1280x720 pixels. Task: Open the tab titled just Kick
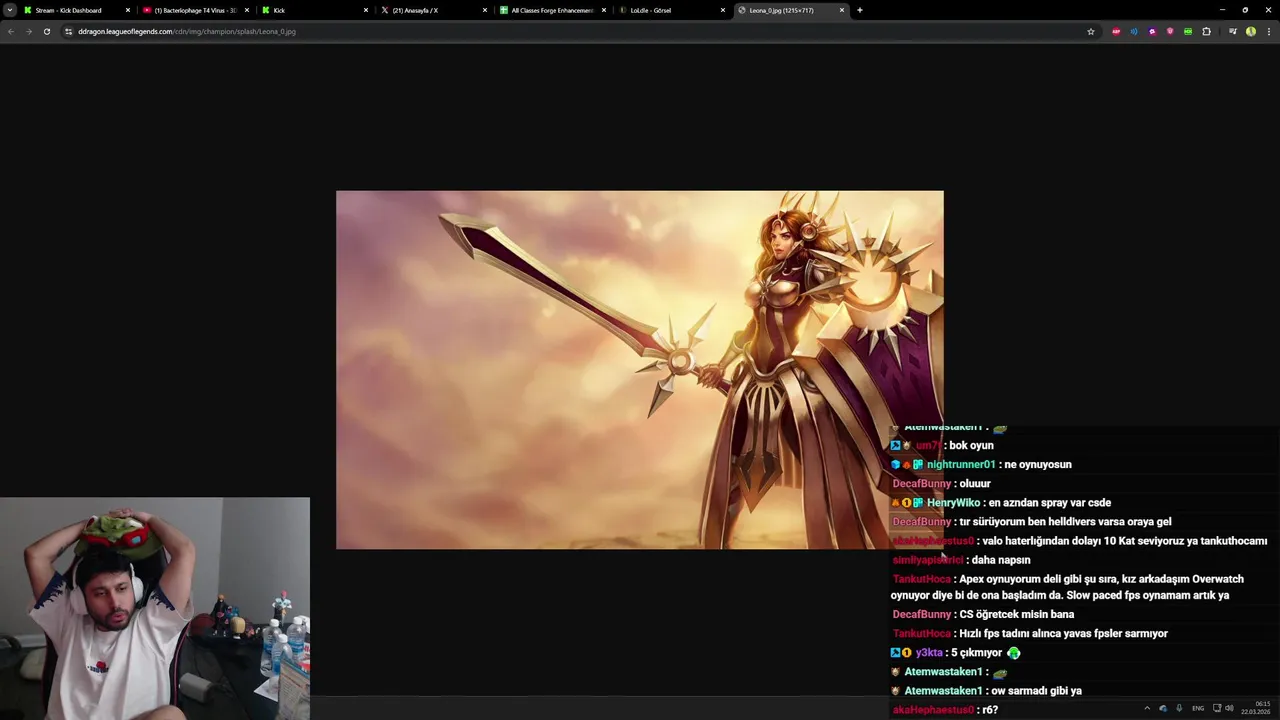314,10
